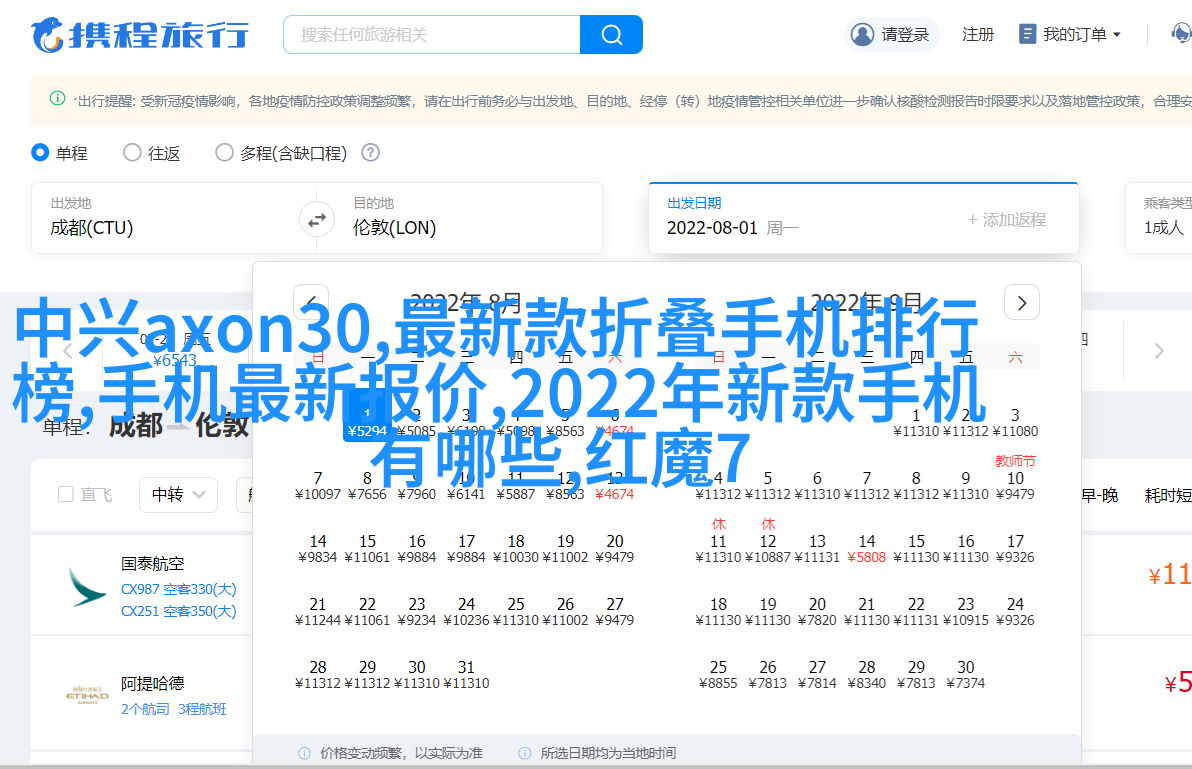The height and width of the screenshot is (769, 1192).
Task: Click 添加返程 add return button
Action: 1007,220
